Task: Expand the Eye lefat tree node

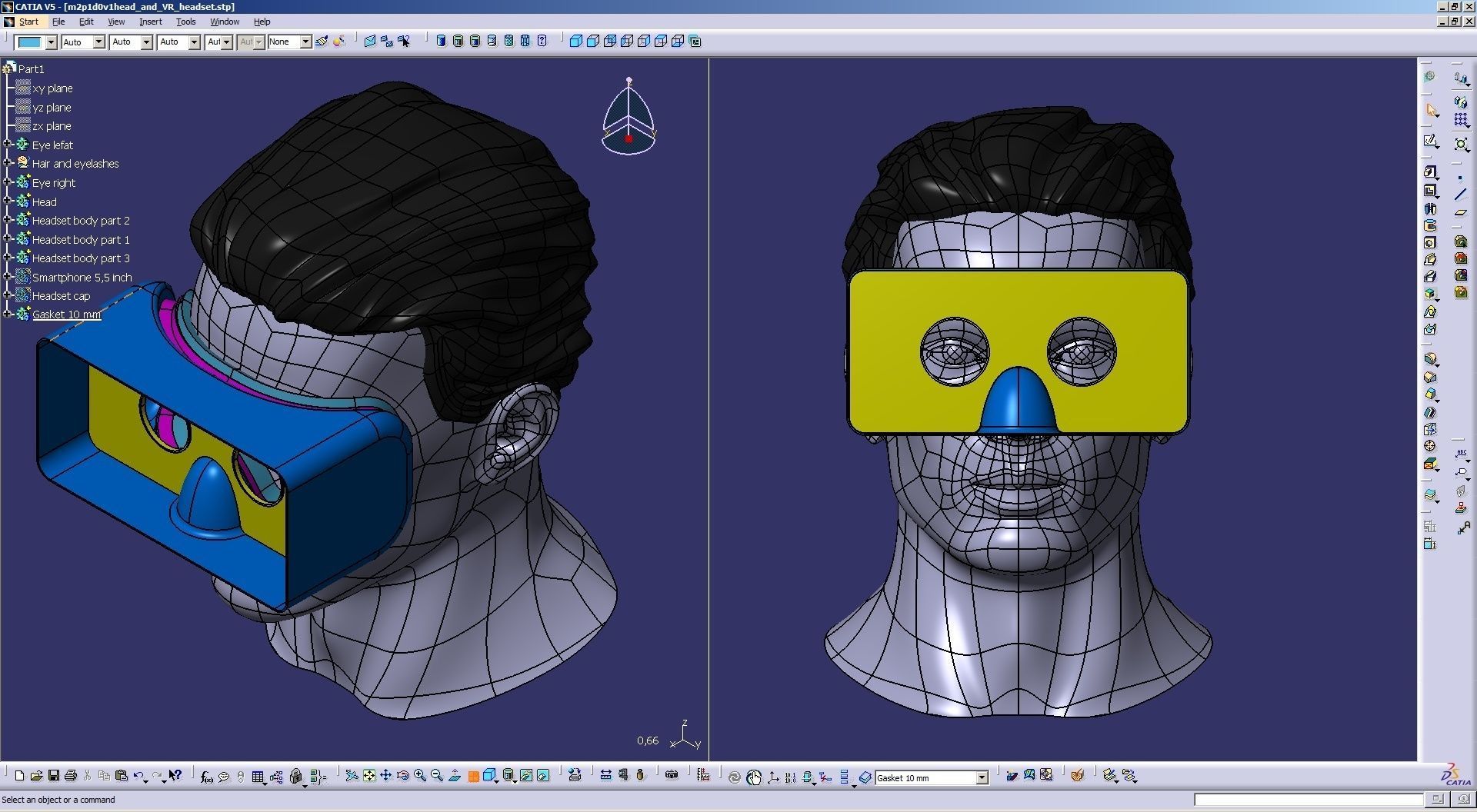Action: click(x=8, y=144)
